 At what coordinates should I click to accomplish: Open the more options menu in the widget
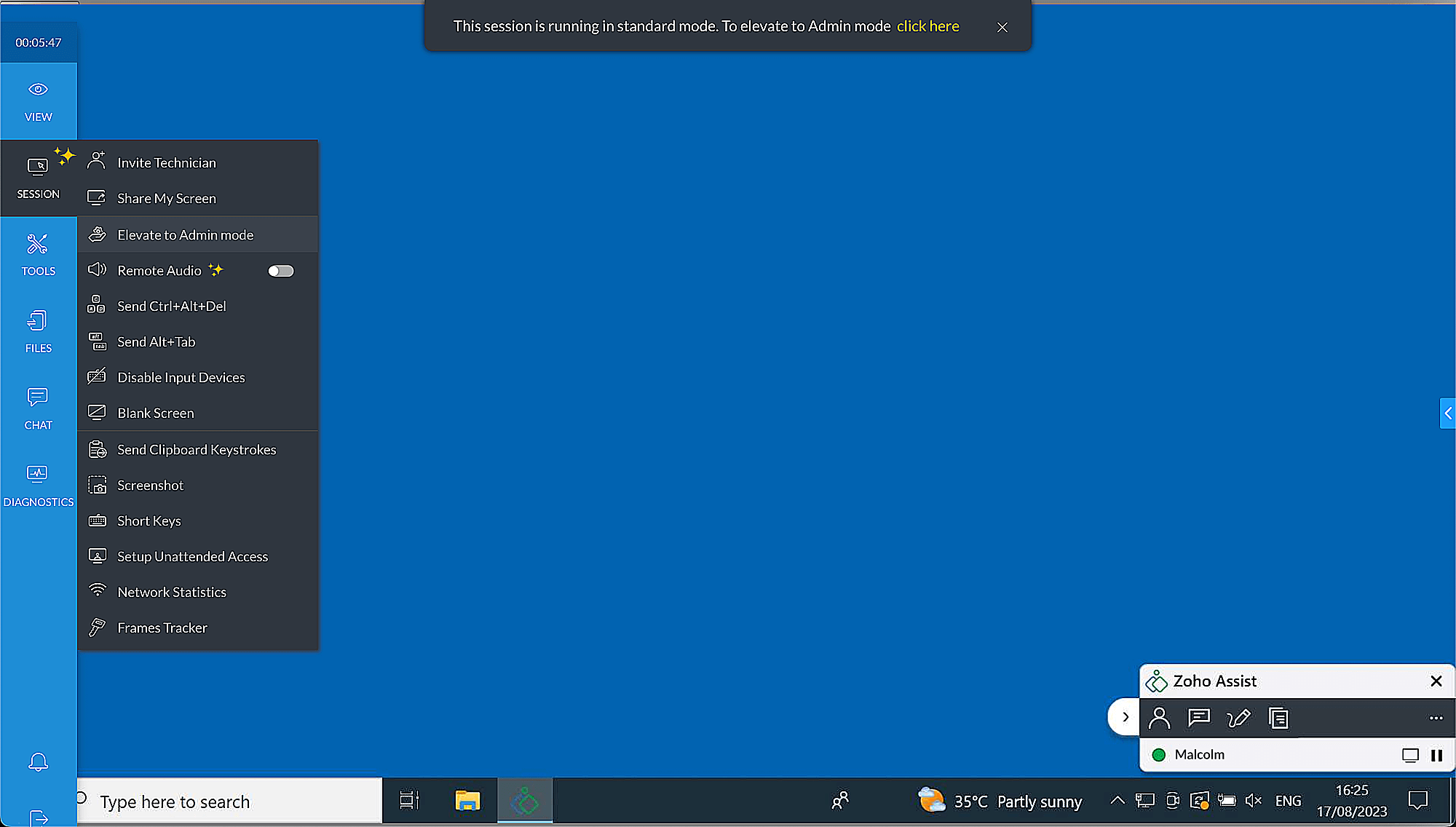1436,718
